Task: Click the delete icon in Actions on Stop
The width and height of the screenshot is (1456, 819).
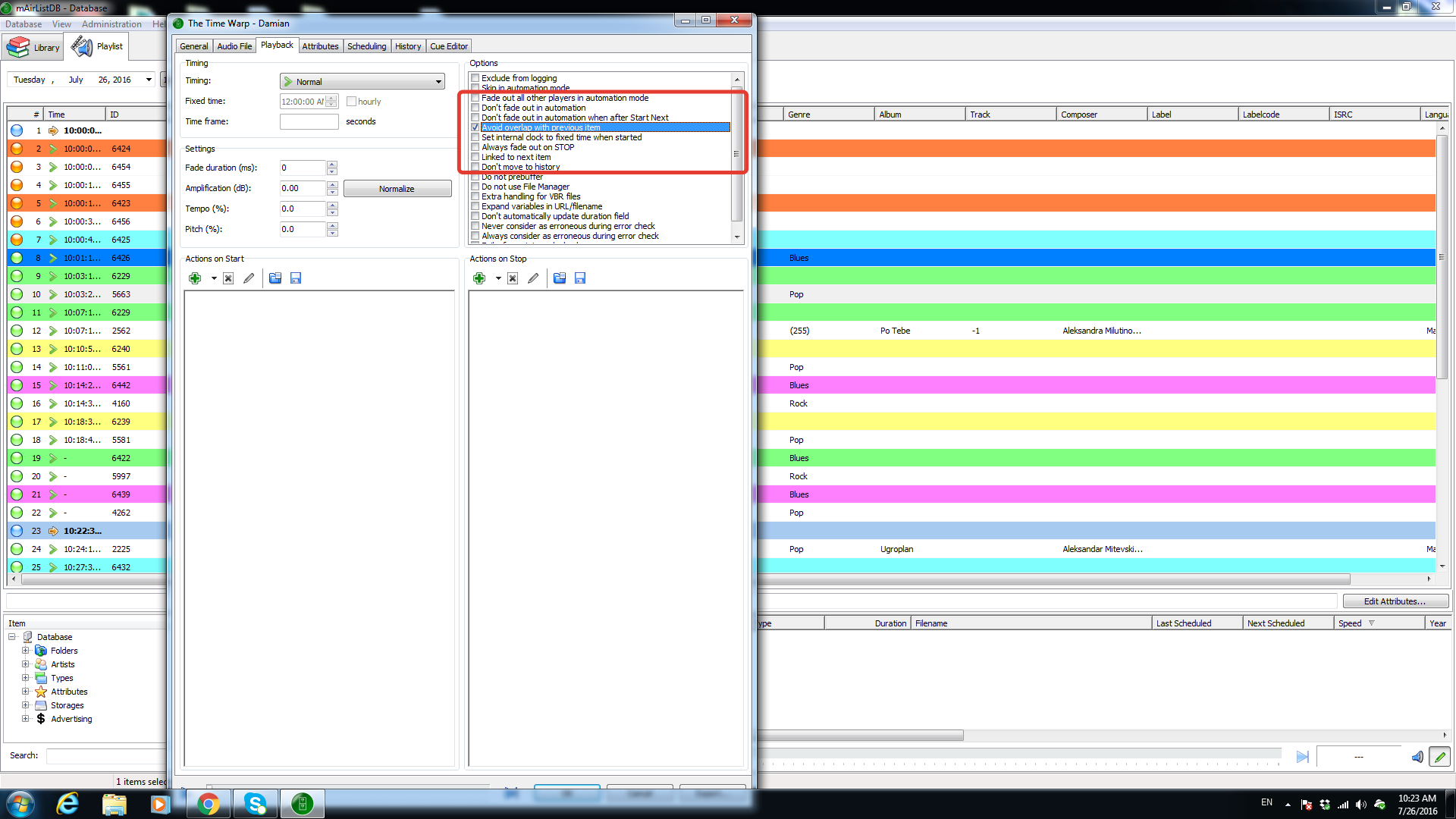Action: pyautogui.click(x=513, y=278)
